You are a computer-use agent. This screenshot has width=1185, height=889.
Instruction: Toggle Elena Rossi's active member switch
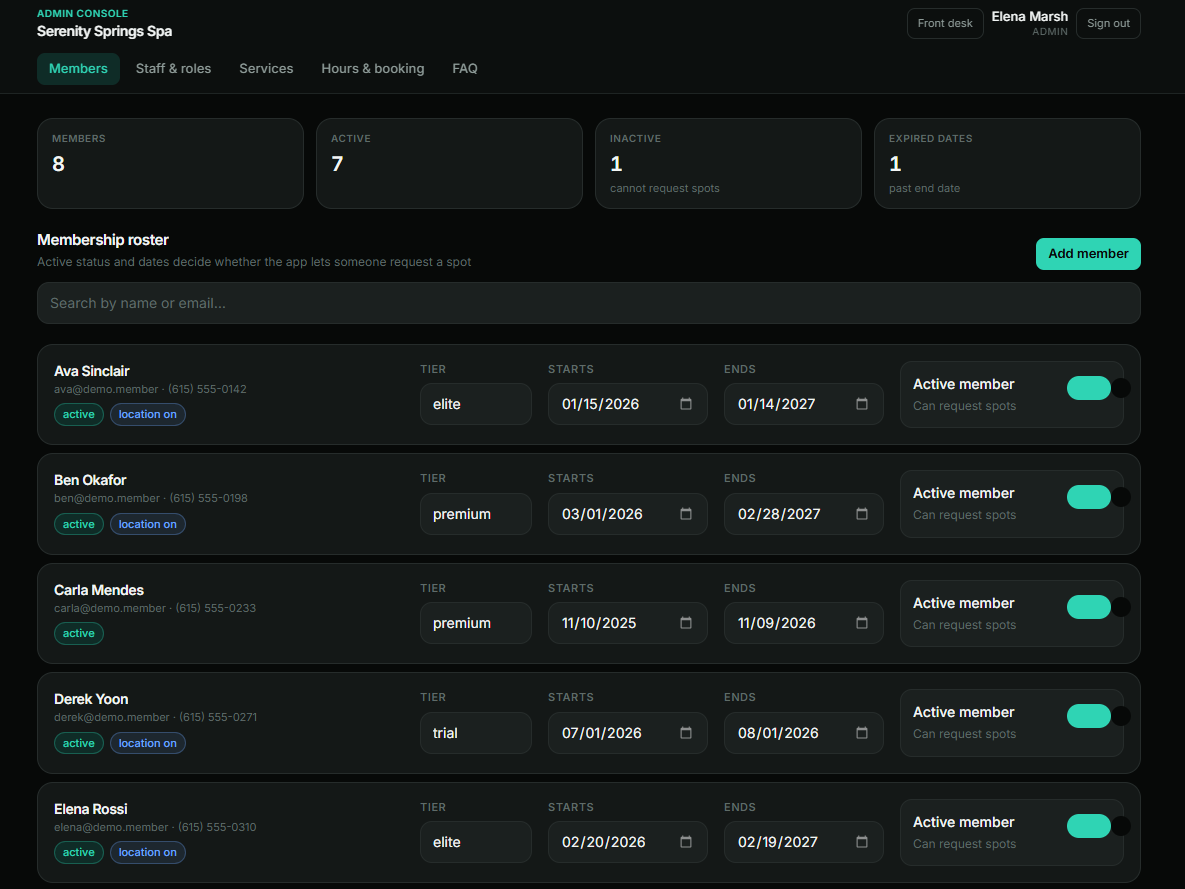(x=1089, y=826)
